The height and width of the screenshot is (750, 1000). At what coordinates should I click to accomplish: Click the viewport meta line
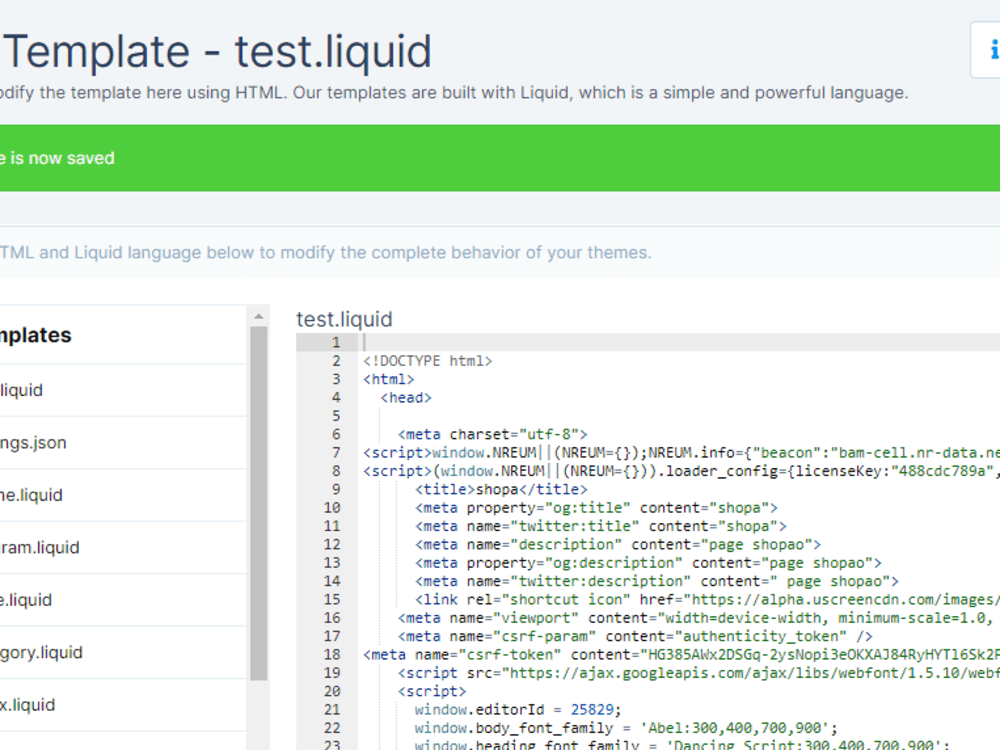coord(698,618)
